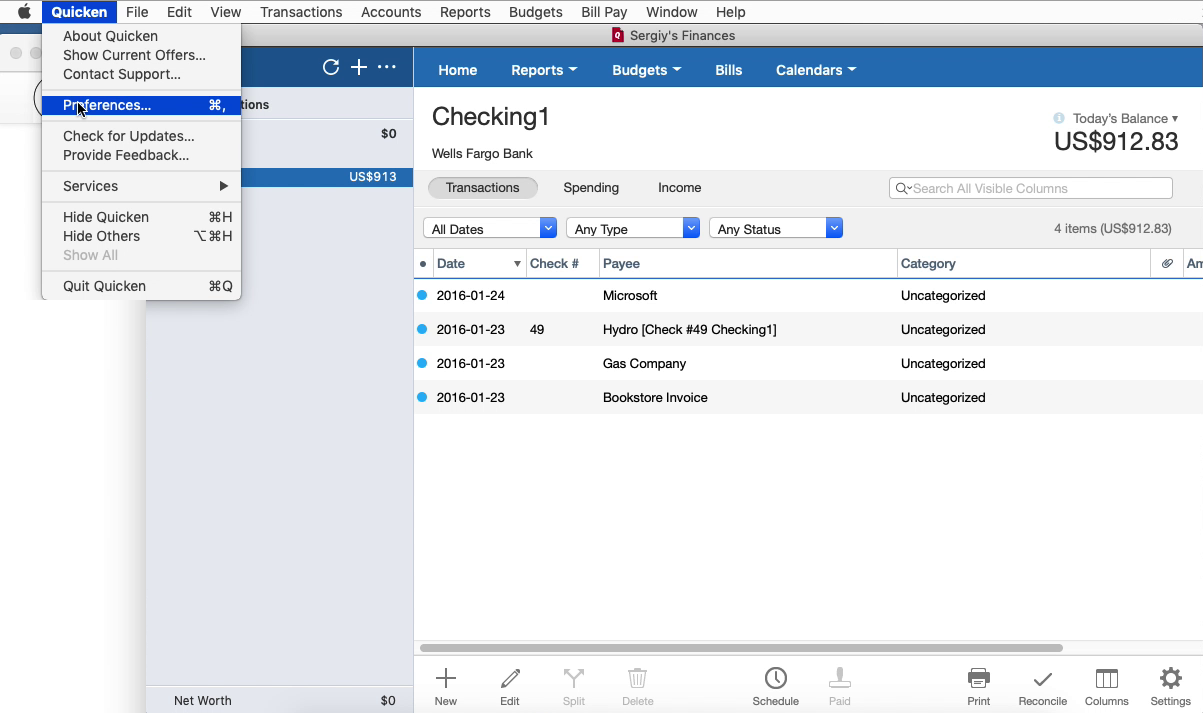Expand the Budgets dropdown in navigation bar
The image size is (1203, 713).
(646, 70)
